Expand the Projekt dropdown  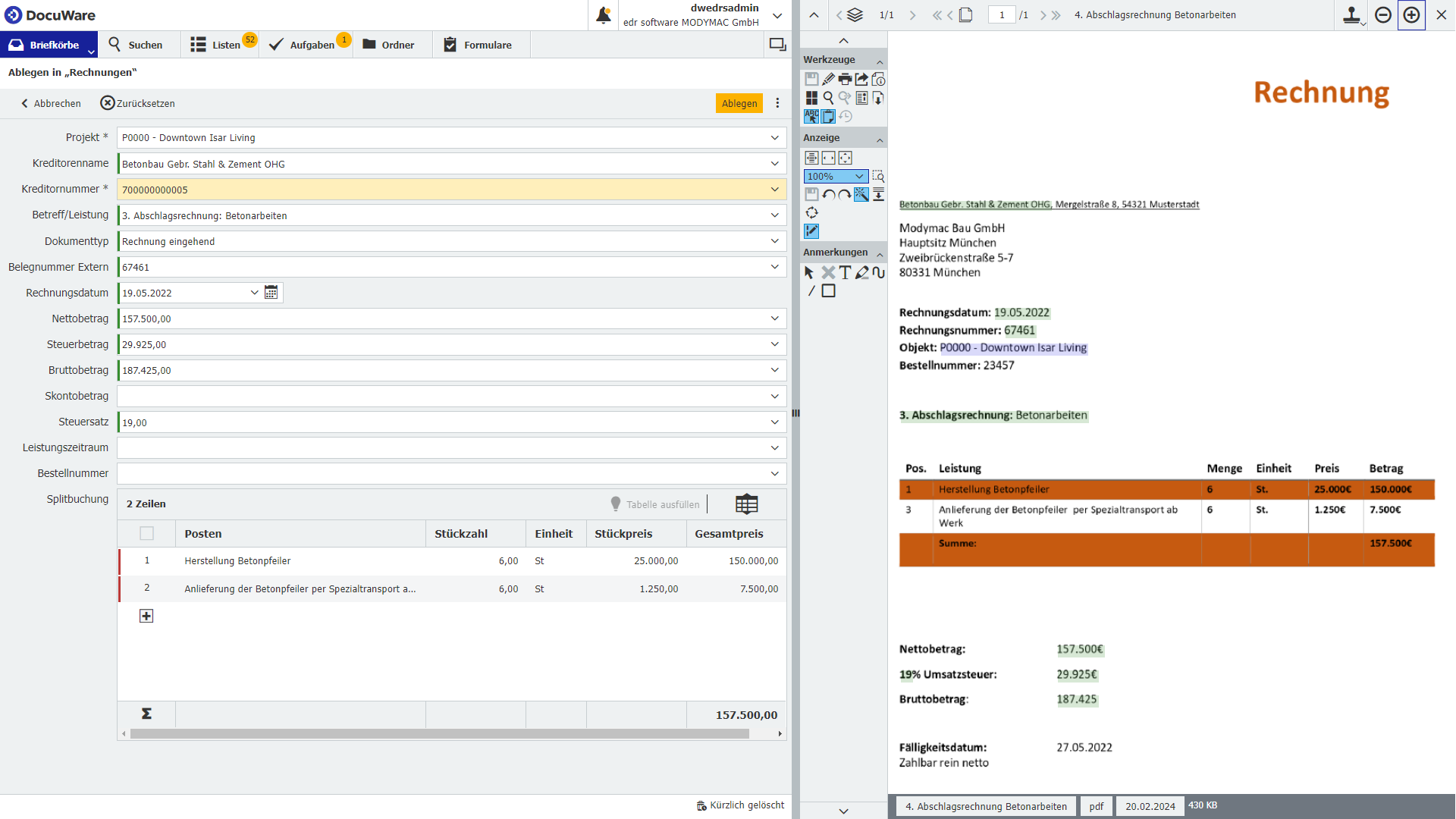(x=774, y=138)
